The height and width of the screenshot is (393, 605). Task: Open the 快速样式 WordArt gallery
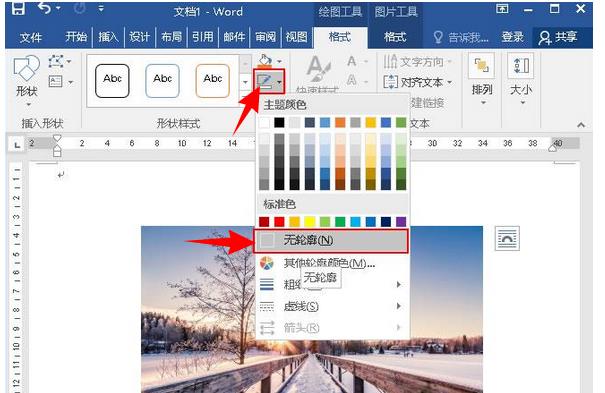(x=318, y=73)
